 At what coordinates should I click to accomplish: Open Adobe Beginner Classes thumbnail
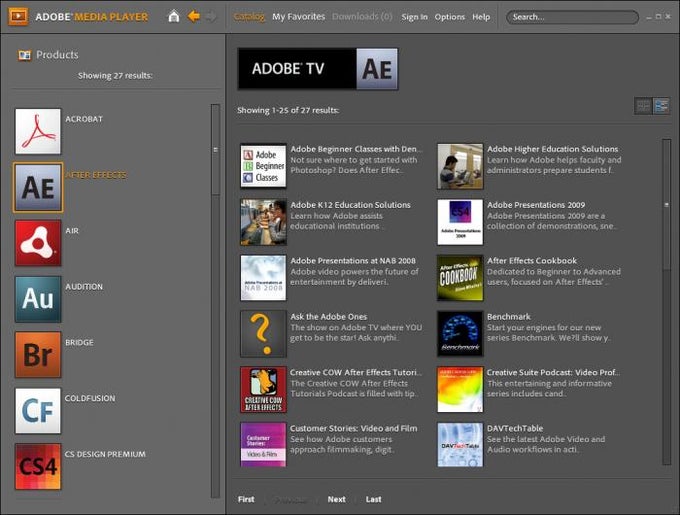[x=263, y=166]
